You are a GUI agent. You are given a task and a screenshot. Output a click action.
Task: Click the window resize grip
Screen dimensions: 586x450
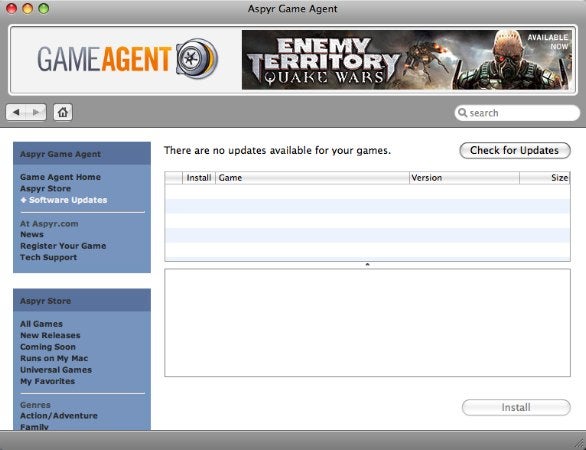coord(580,444)
